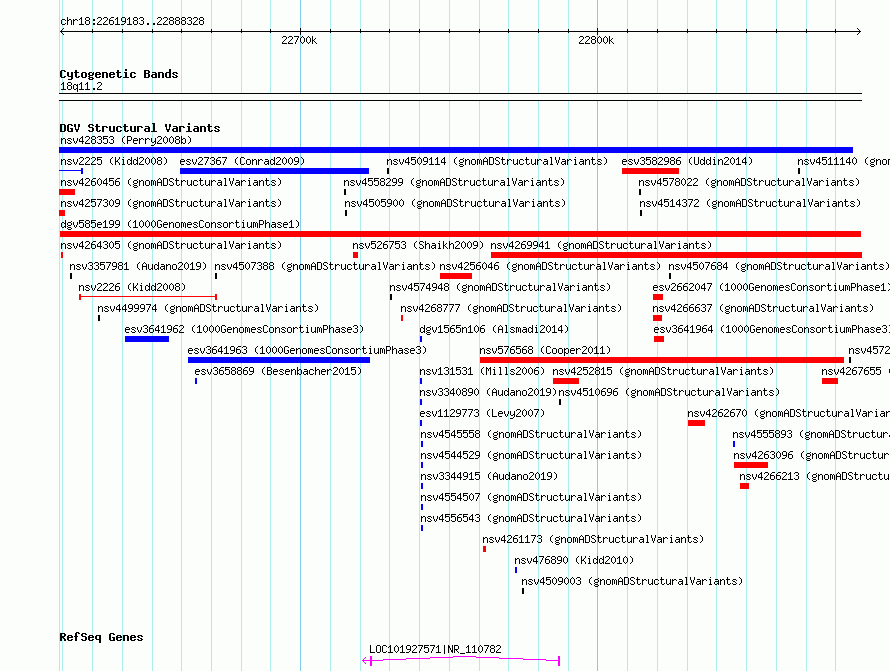Viewport: 890px width, 671px height.
Task: Click esv1129773 (Levy2007) label
Action: 482,413
